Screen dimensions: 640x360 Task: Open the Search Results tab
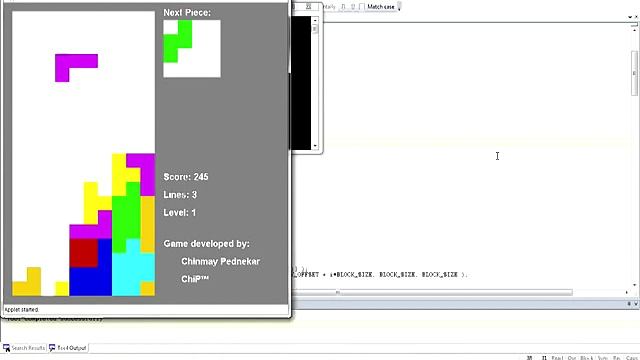24,348
